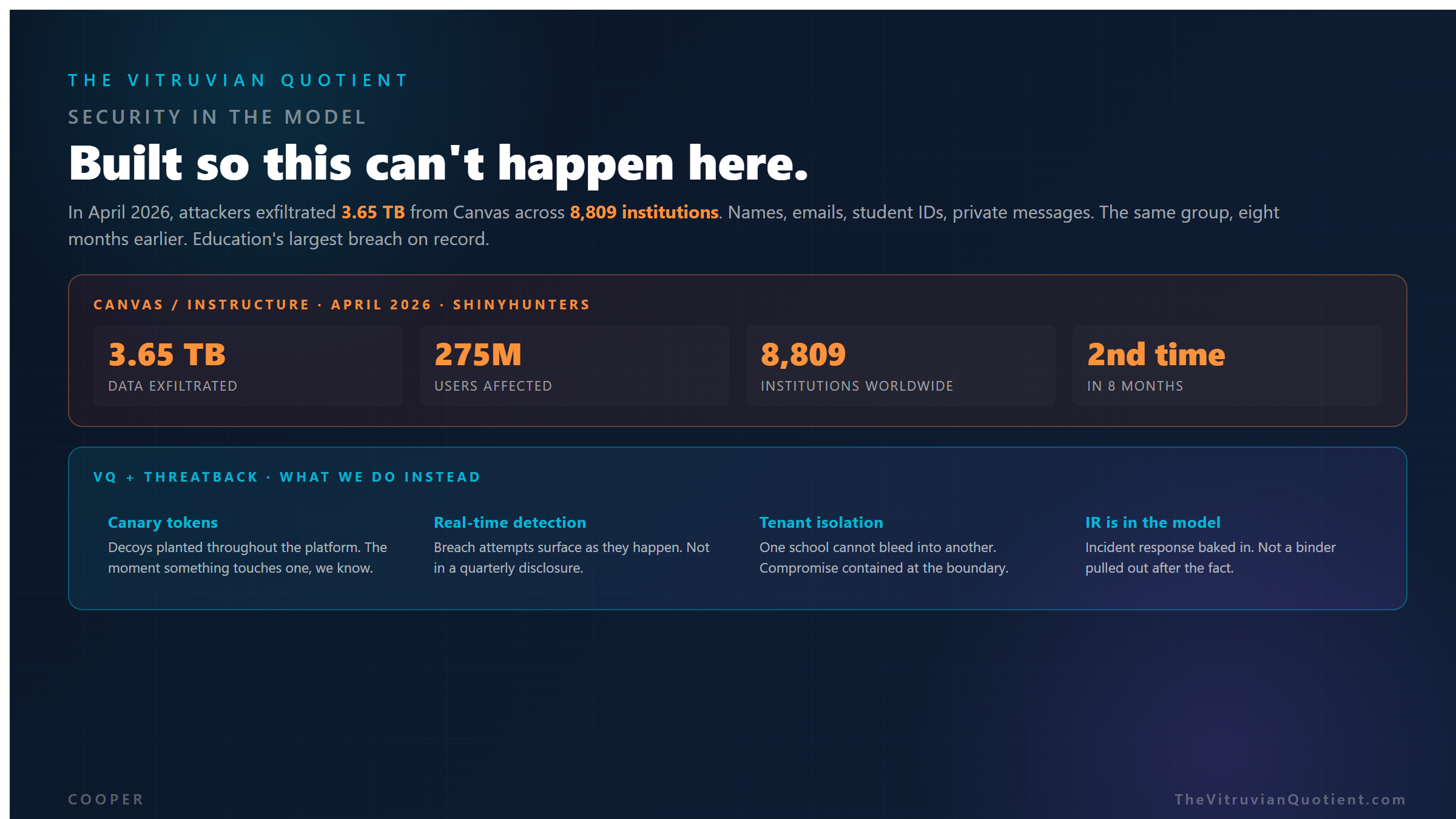Click the 'SECURITY IN THE MODEL' subtitle
This screenshot has height=819, width=1456.
(217, 116)
